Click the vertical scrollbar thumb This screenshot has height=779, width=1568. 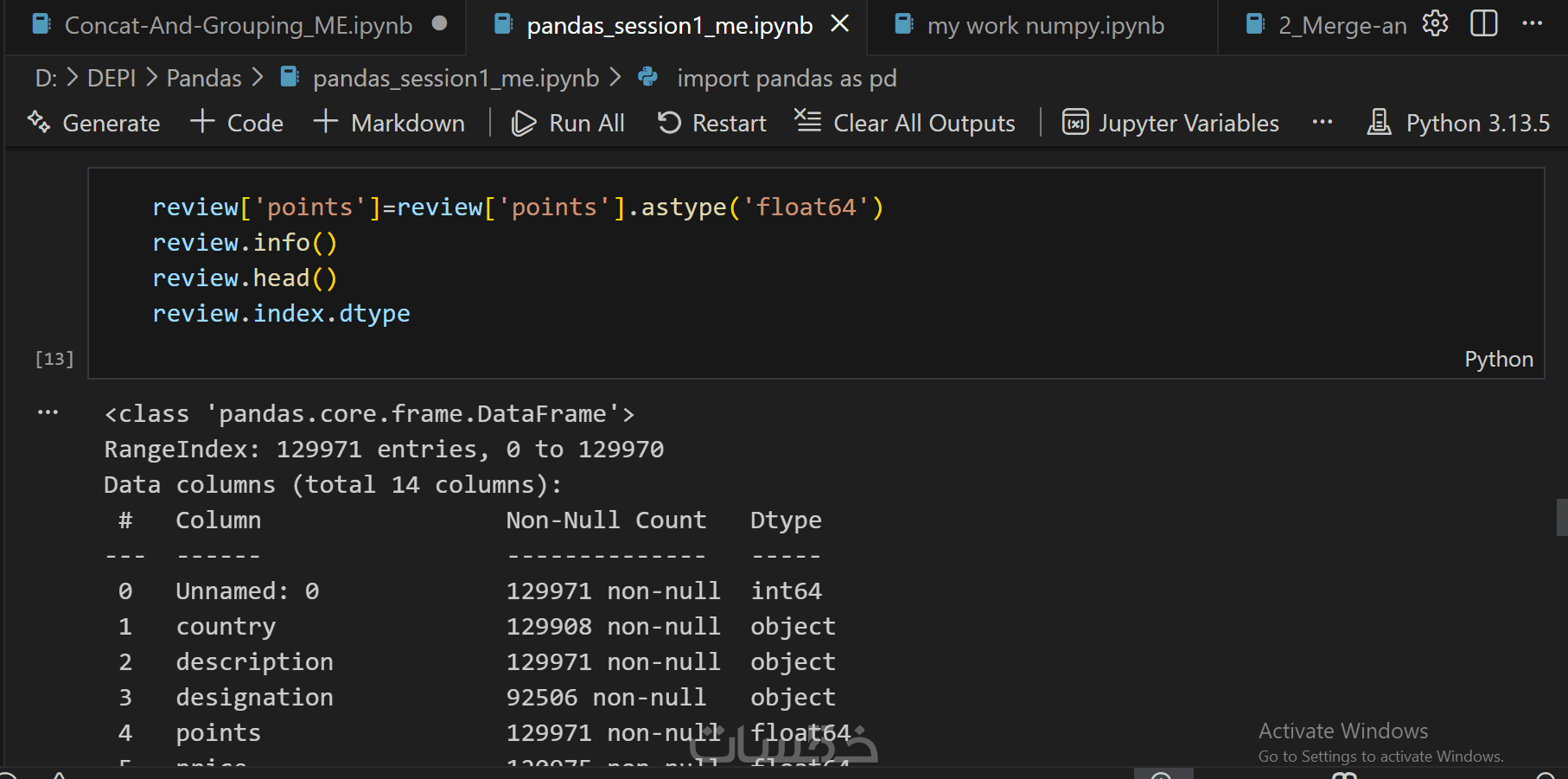coord(1561,517)
